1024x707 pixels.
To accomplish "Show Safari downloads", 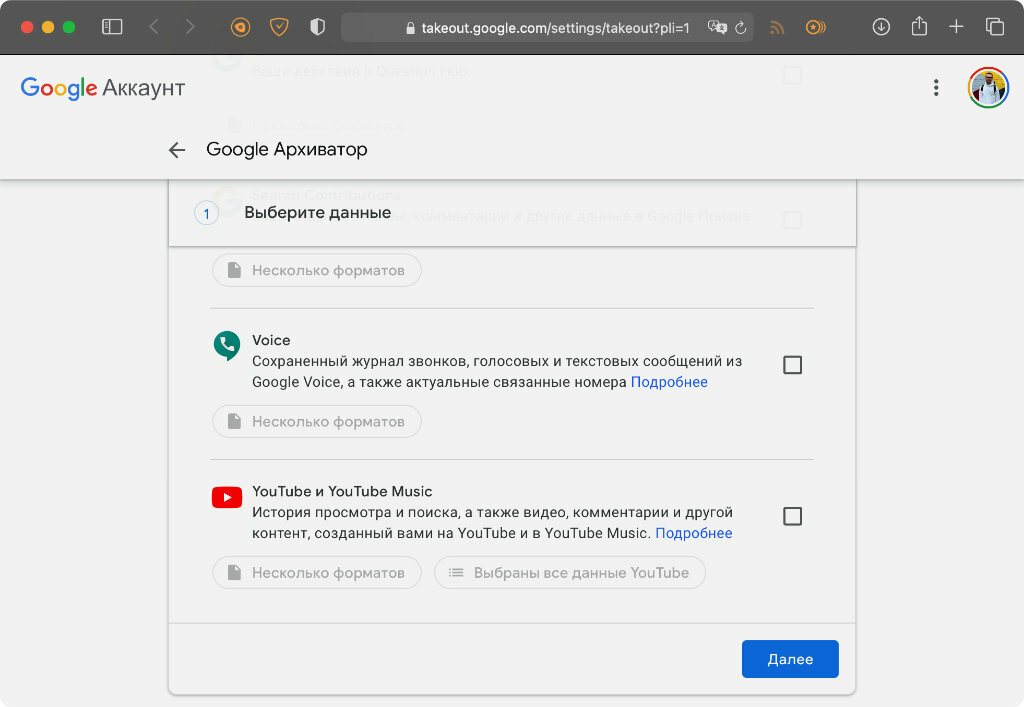I will pos(881,27).
